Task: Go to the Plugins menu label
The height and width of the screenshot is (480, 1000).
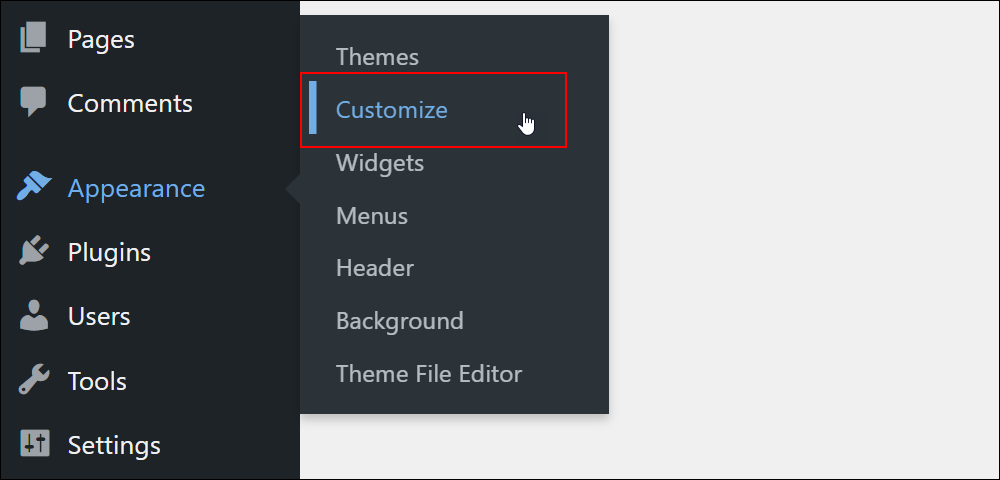Action: pos(109,253)
